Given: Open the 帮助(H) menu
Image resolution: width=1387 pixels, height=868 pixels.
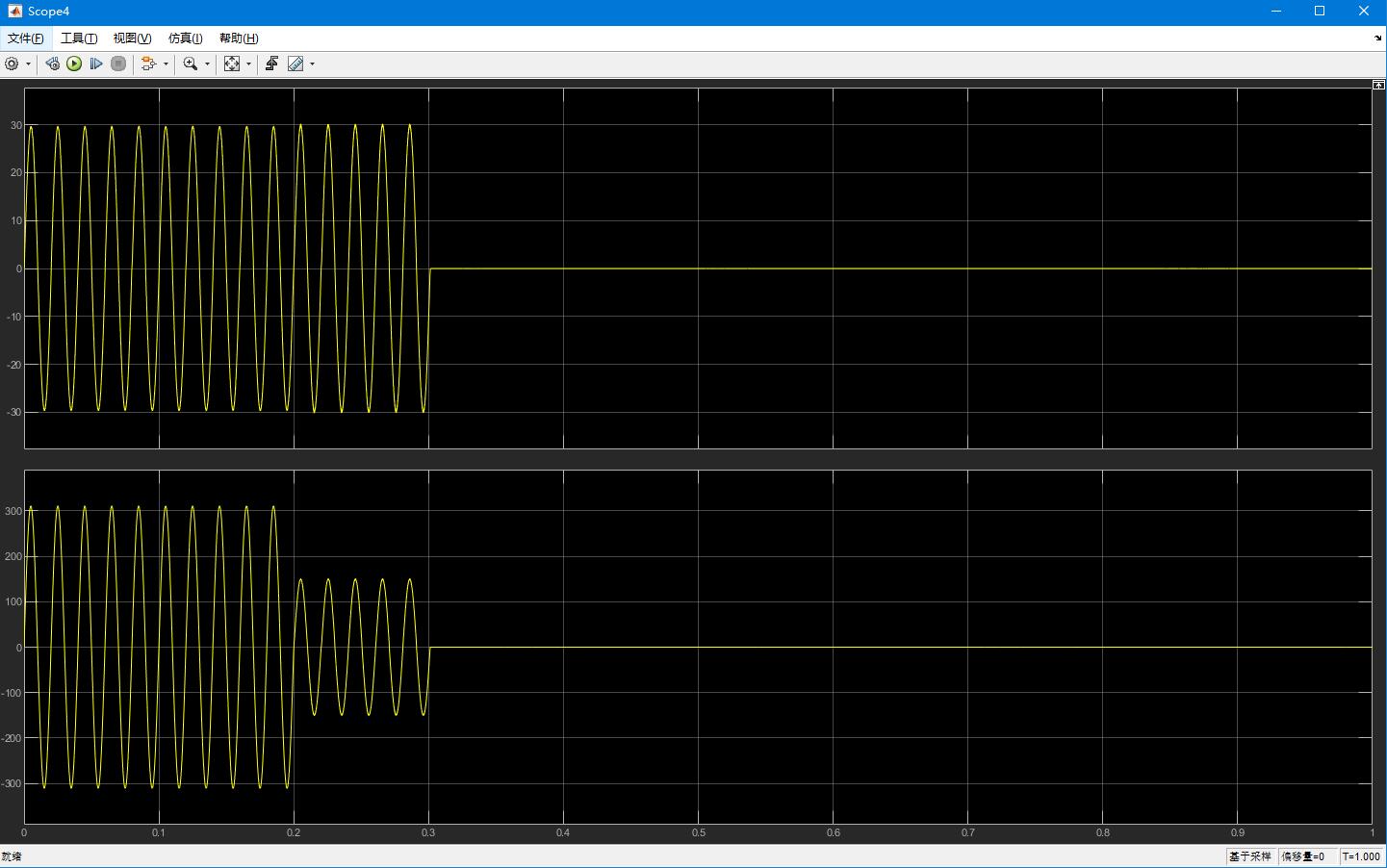Looking at the screenshot, I should pos(239,38).
